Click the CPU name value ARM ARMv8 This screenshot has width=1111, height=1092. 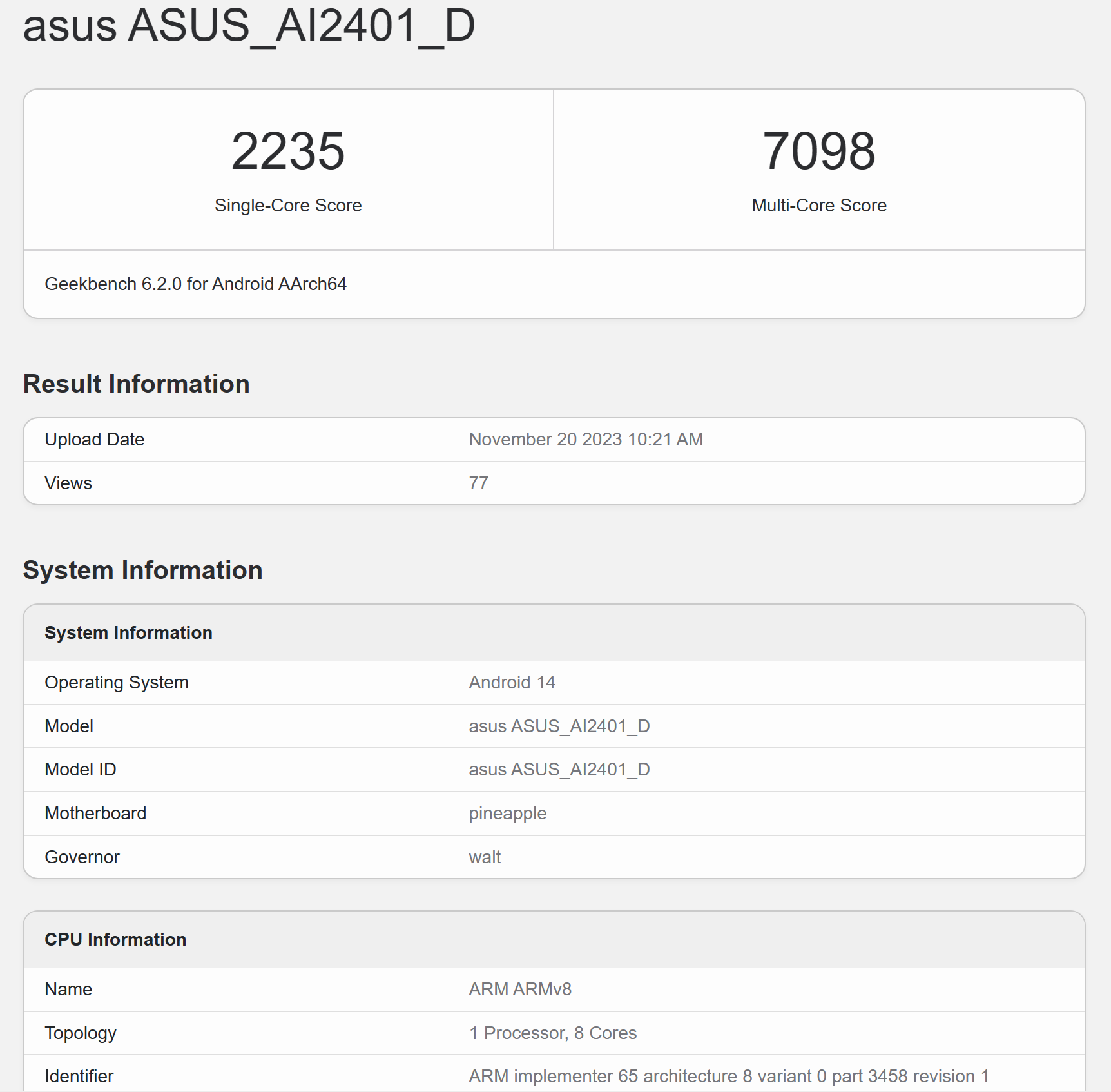pos(519,990)
